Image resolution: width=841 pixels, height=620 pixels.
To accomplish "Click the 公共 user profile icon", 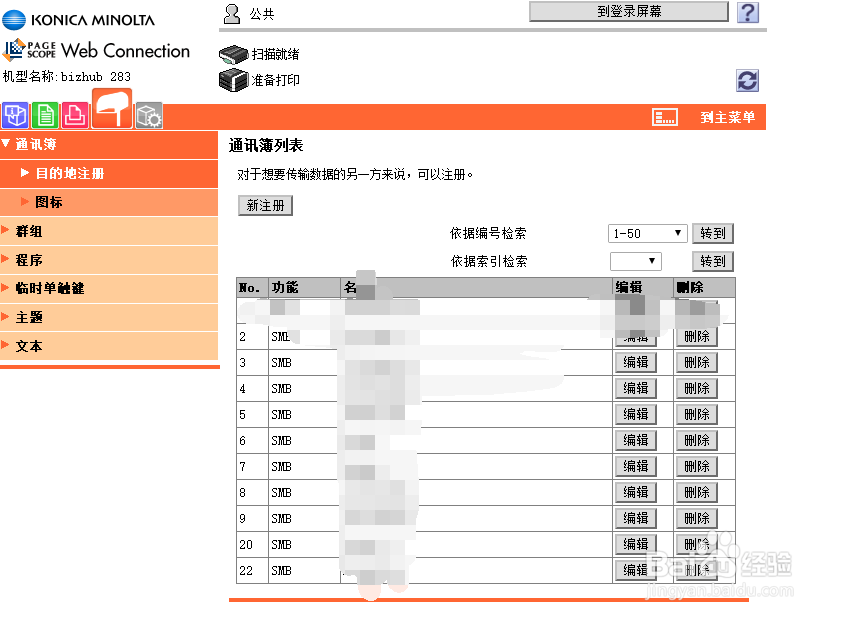I will (231, 13).
